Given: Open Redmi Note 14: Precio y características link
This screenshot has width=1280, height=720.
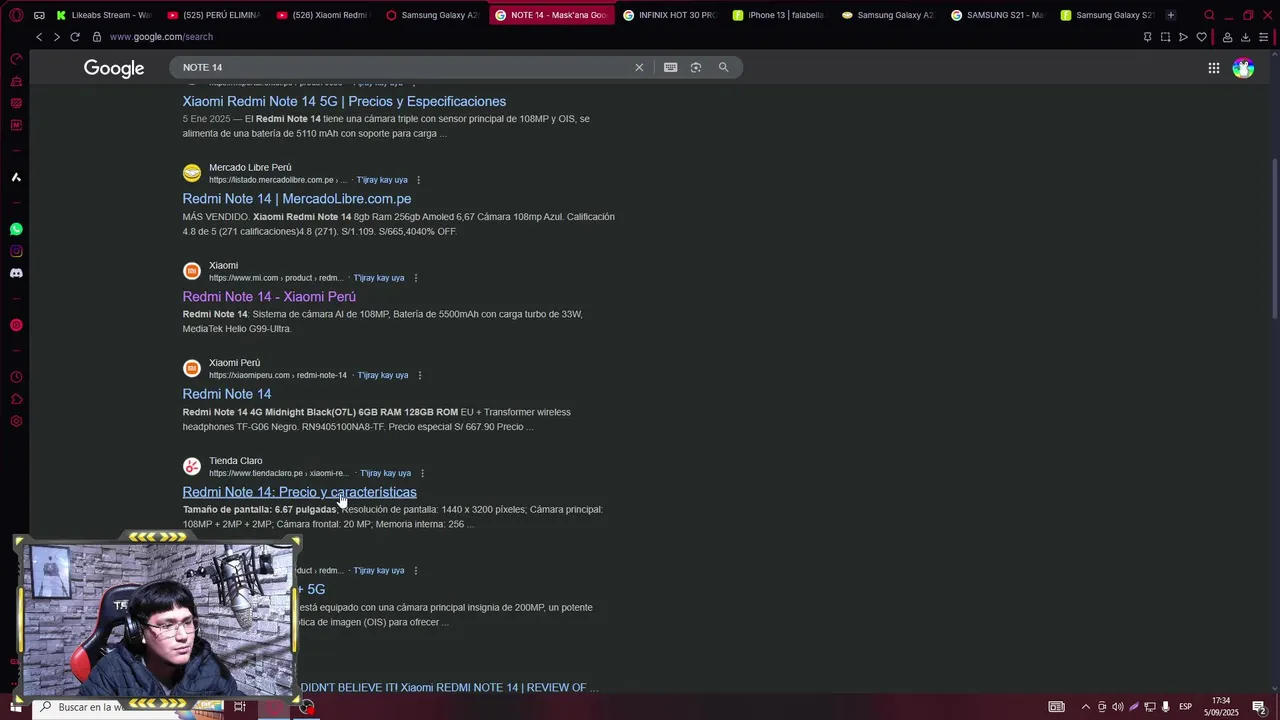Looking at the screenshot, I should (300, 492).
